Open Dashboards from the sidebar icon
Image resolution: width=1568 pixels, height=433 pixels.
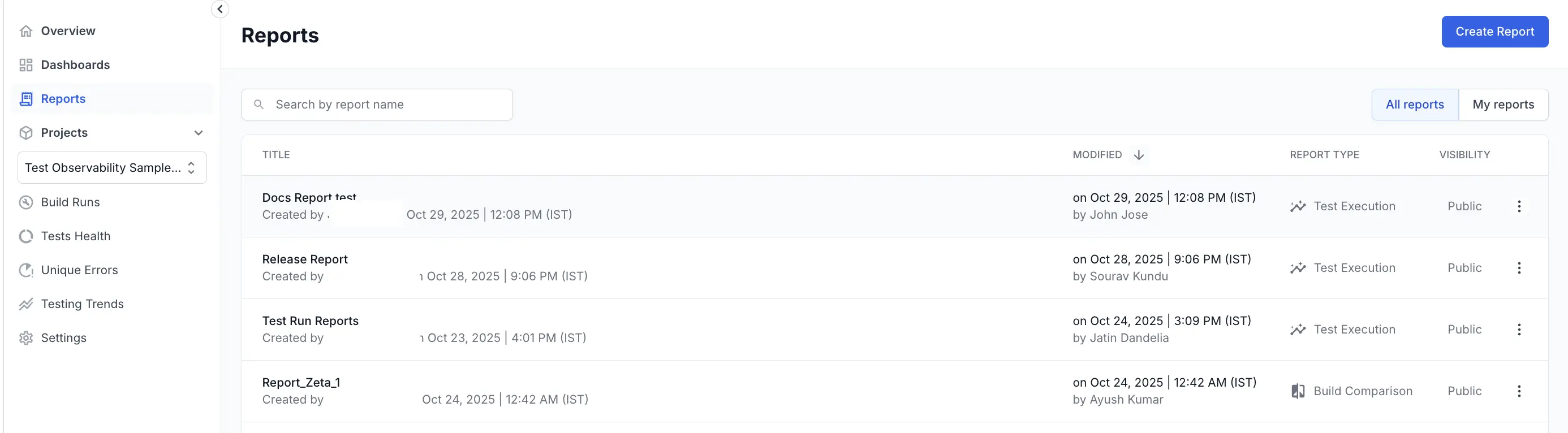pos(26,64)
